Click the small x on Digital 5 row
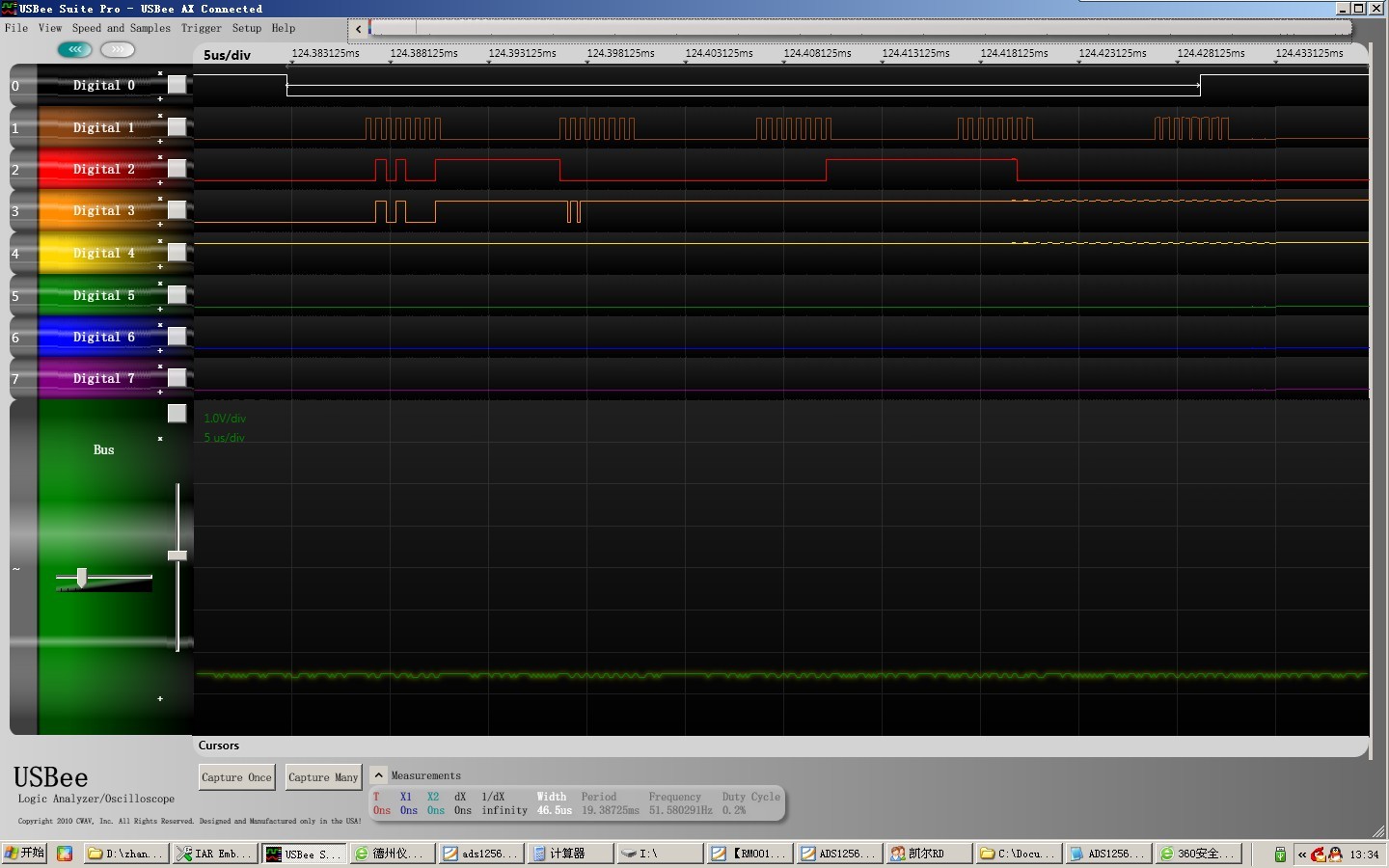 [160, 284]
